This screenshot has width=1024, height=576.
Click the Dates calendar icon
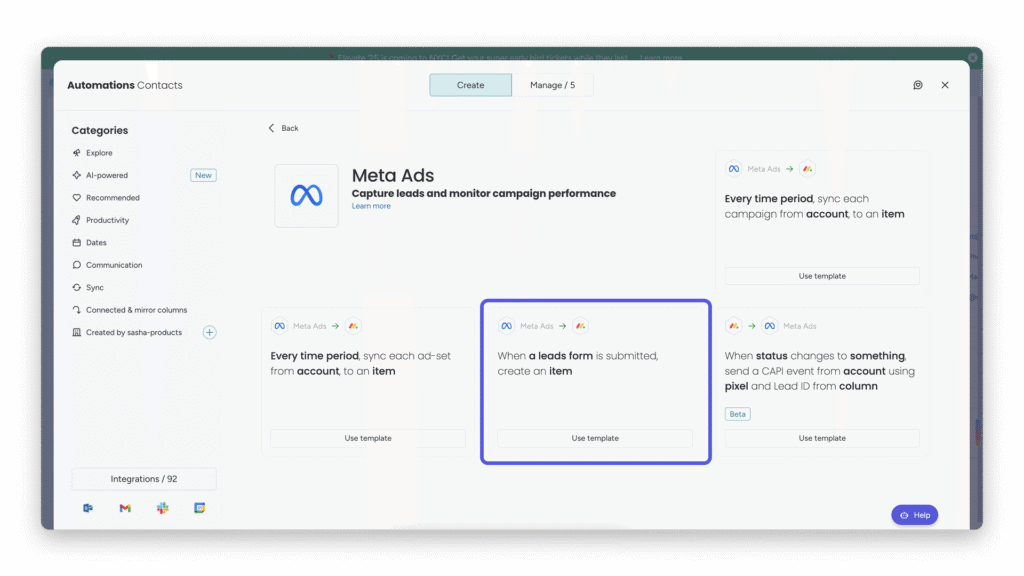point(76,242)
